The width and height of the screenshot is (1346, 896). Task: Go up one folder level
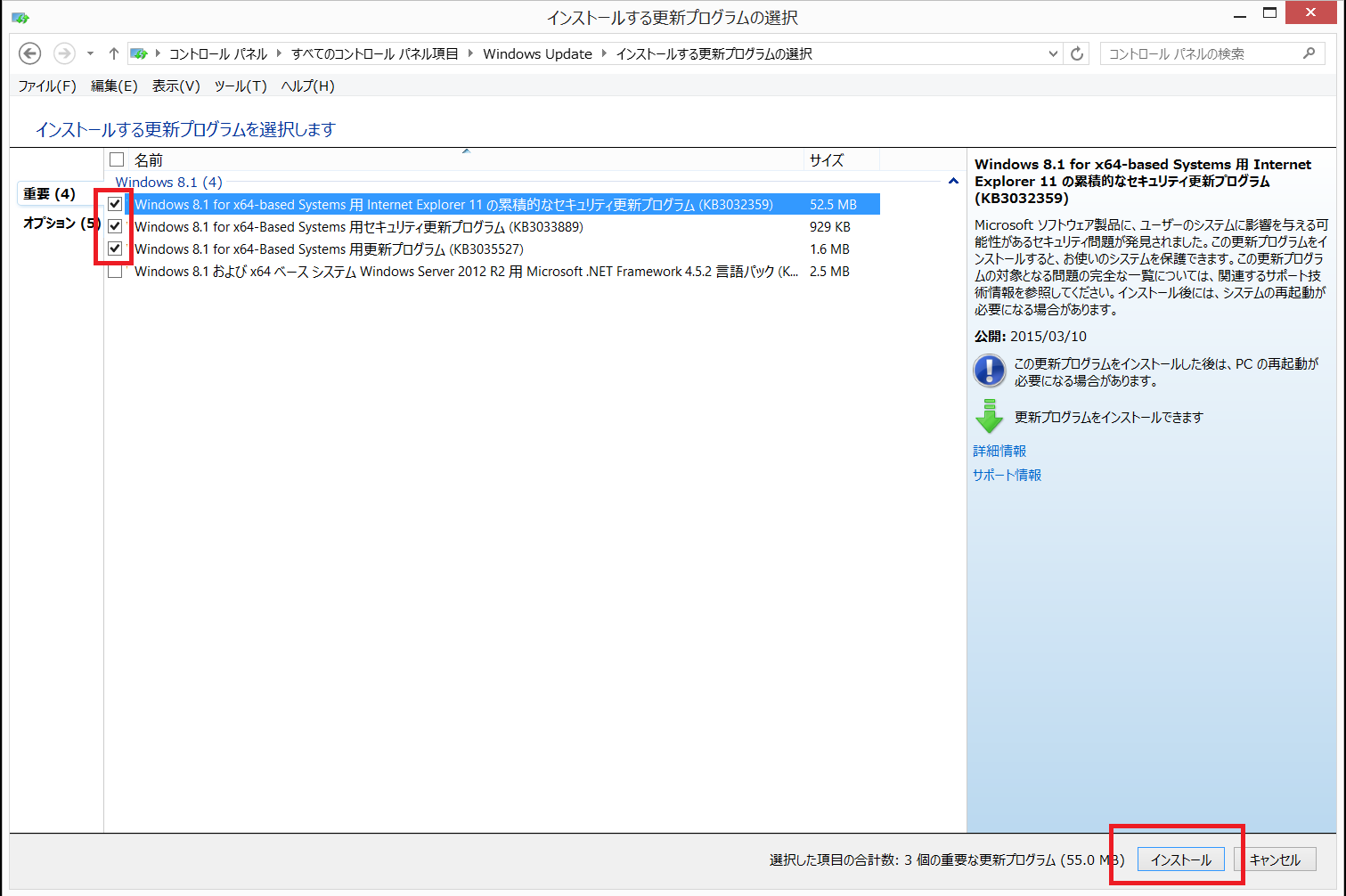click(x=113, y=53)
